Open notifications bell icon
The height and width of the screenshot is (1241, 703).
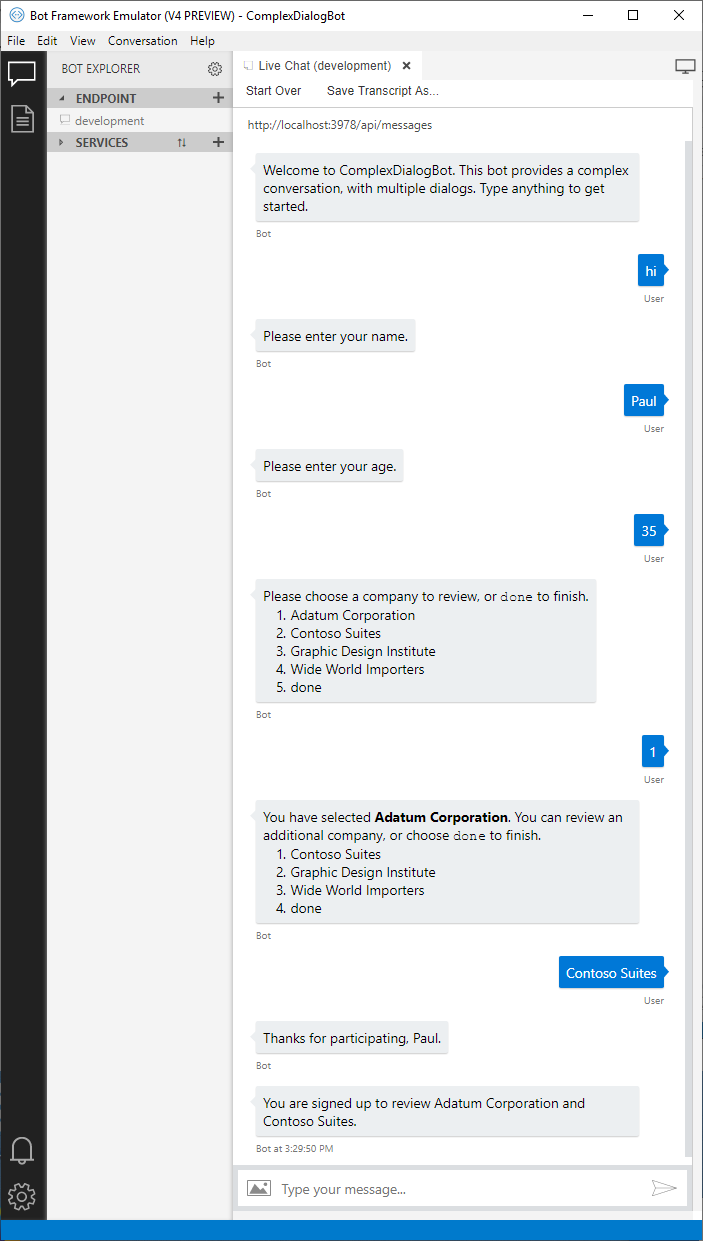point(22,1150)
